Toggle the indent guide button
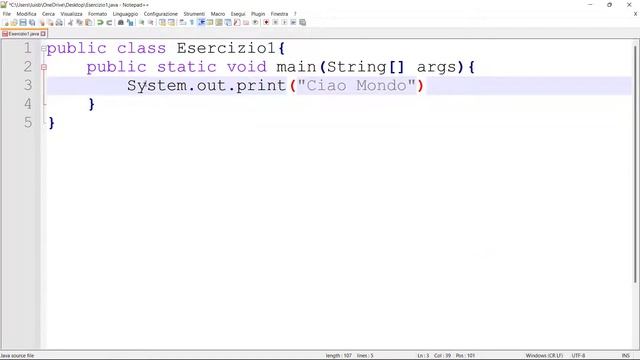 point(201,22)
